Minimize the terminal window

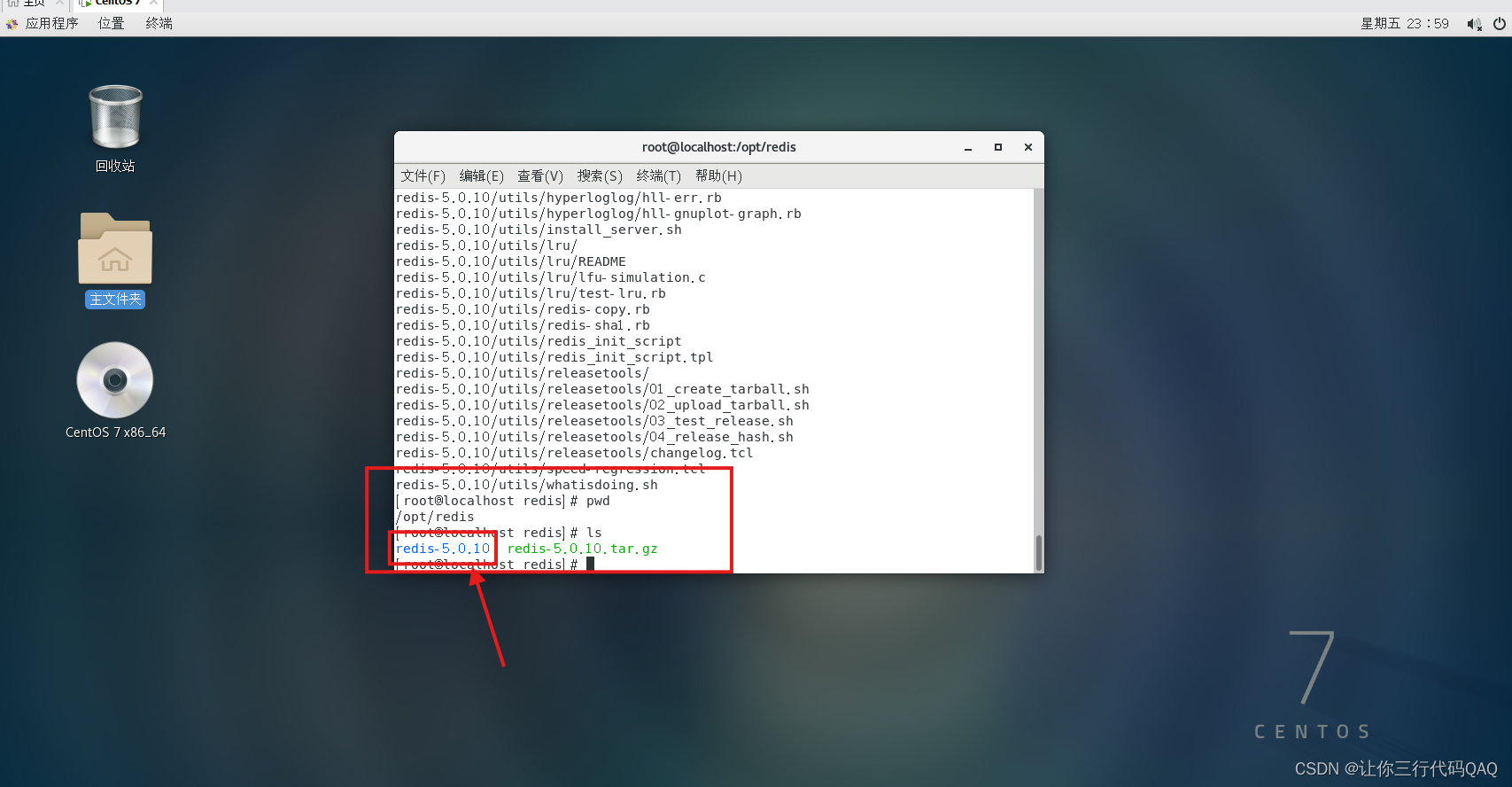(x=968, y=147)
